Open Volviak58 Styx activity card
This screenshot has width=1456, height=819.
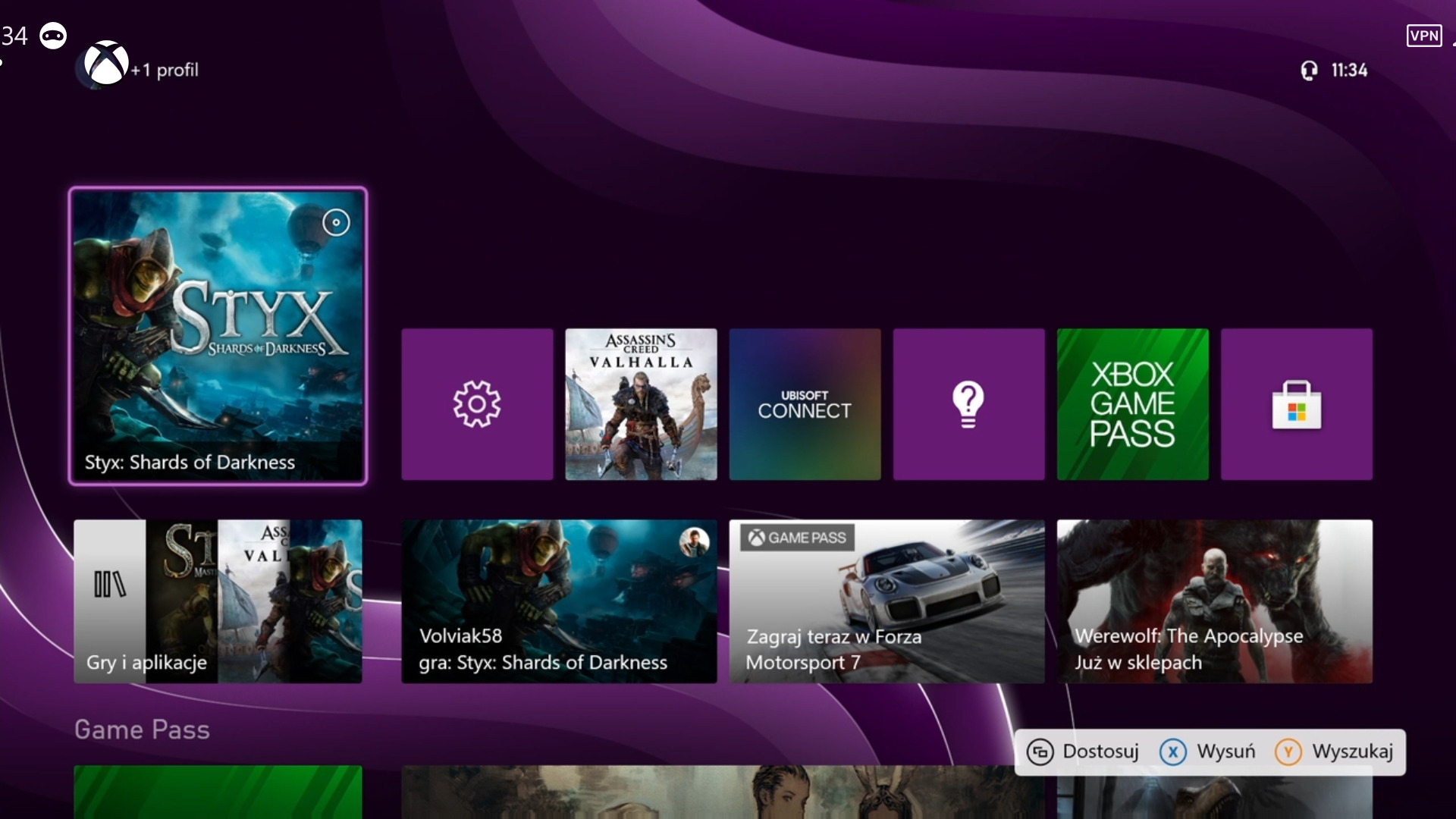point(559,601)
